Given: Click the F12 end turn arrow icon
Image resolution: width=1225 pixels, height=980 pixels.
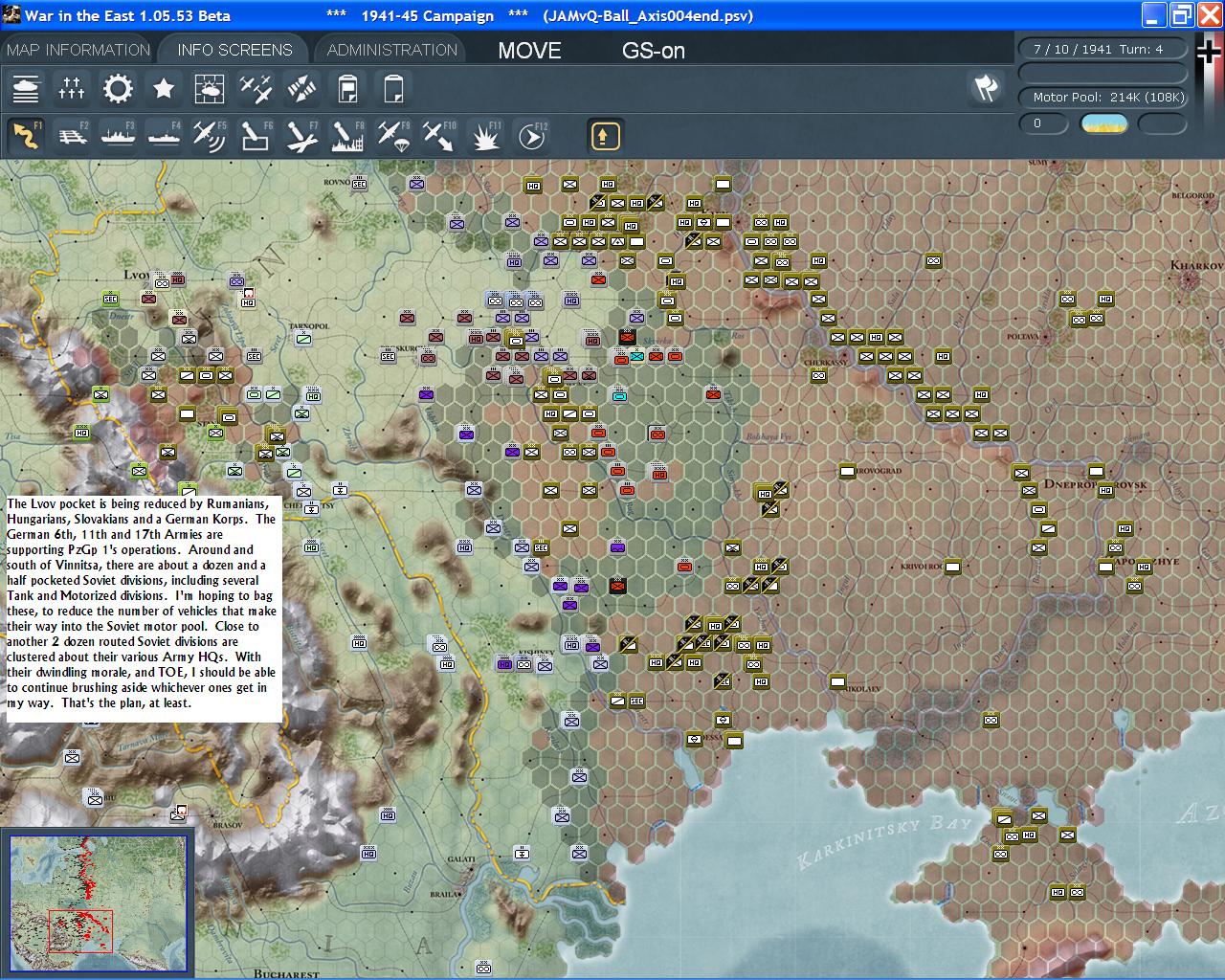Looking at the screenshot, I should coord(531,136).
